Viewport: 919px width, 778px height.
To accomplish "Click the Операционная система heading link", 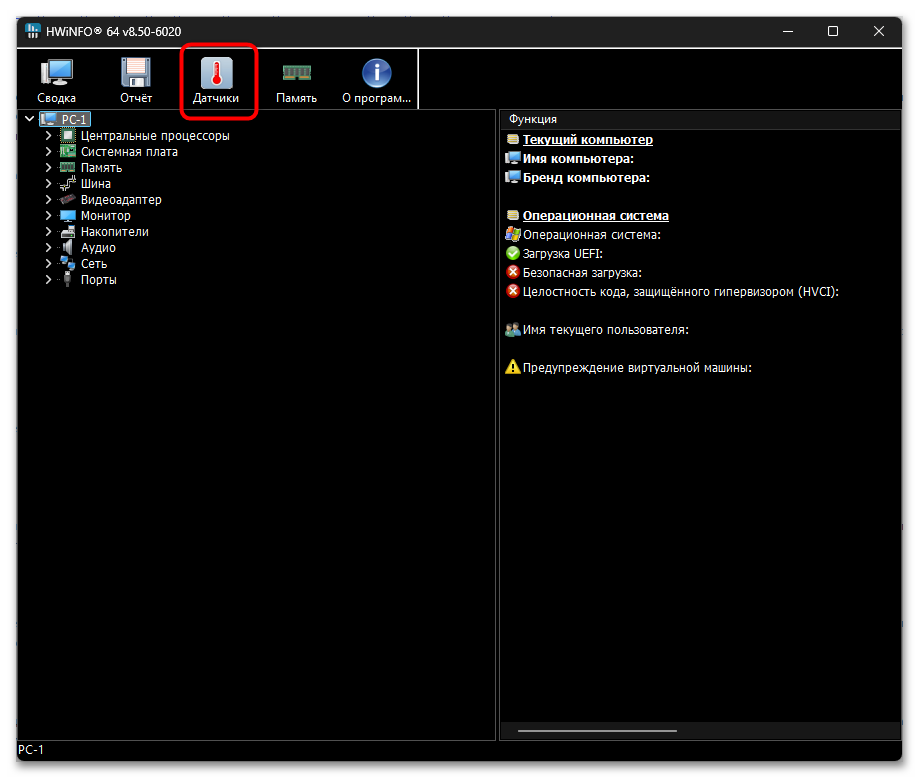I will coord(595,216).
